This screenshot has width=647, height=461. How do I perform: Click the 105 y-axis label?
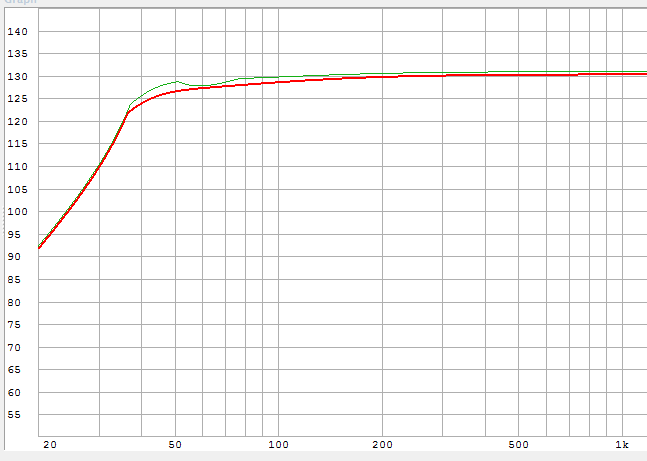[17, 189]
